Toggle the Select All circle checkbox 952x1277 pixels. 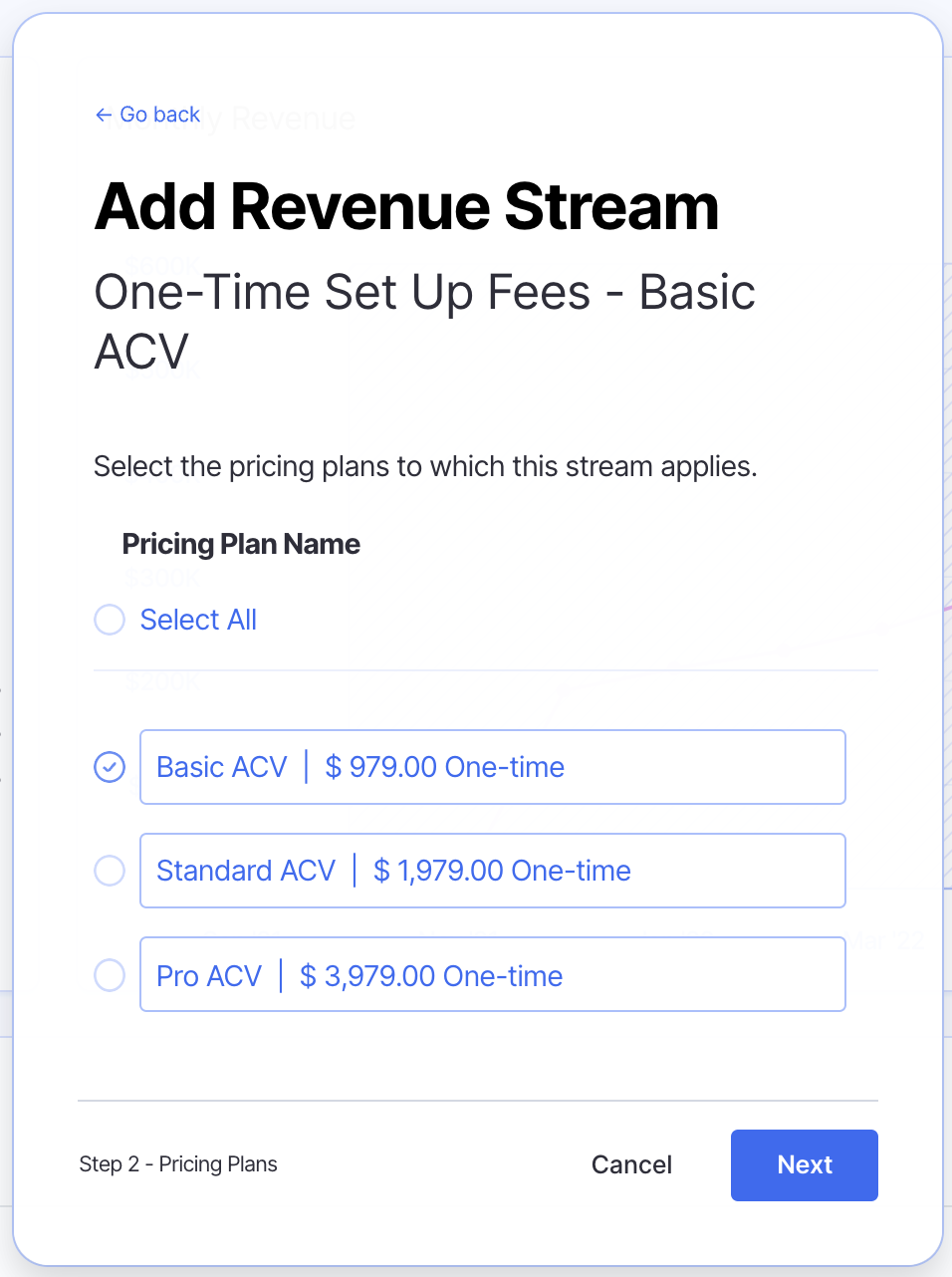(x=110, y=620)
